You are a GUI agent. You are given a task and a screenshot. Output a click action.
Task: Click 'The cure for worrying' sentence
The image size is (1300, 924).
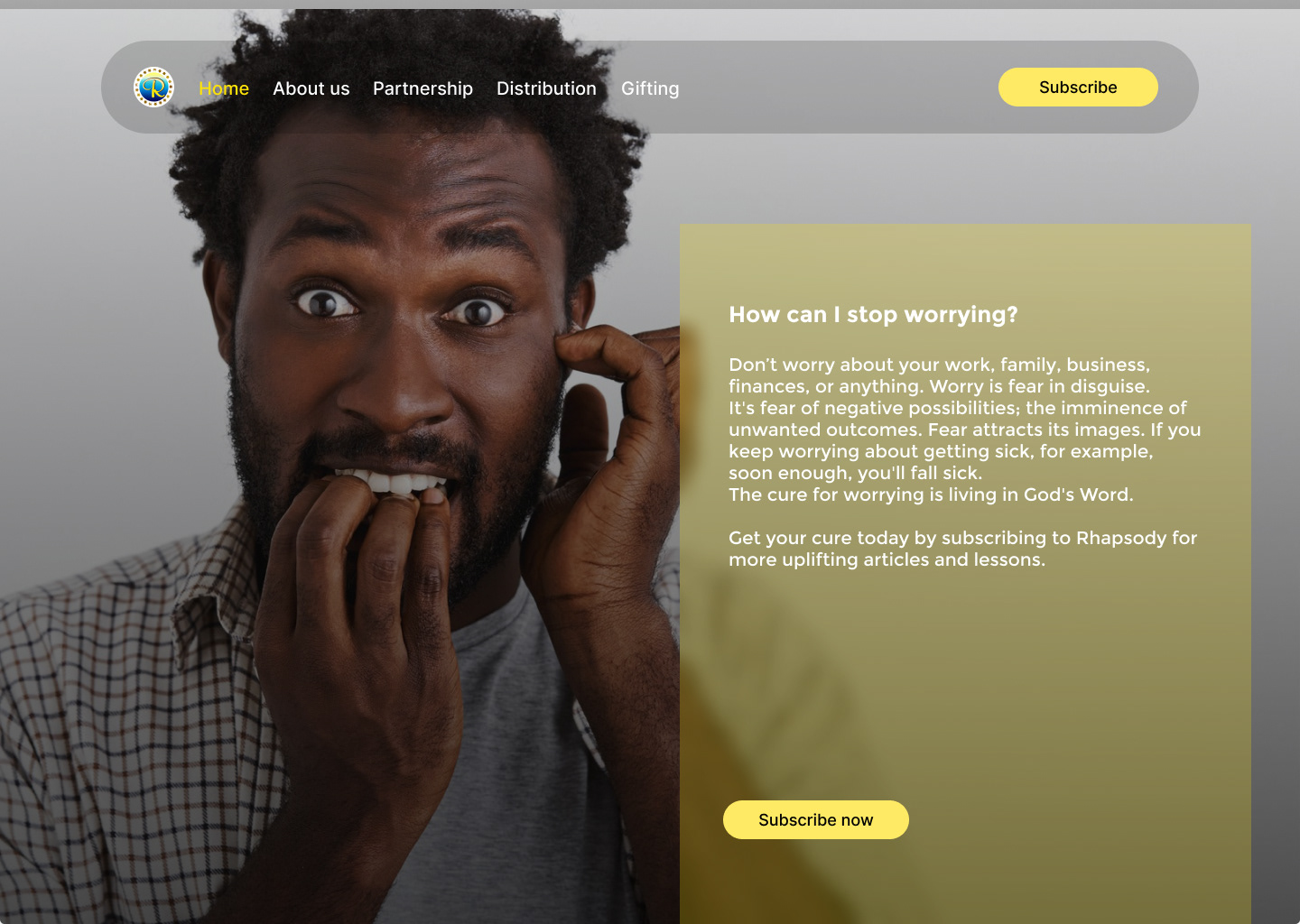click(x=931, y=494)
